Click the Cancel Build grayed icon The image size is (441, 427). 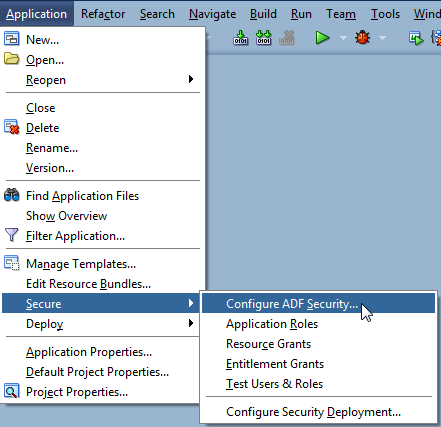287,38
